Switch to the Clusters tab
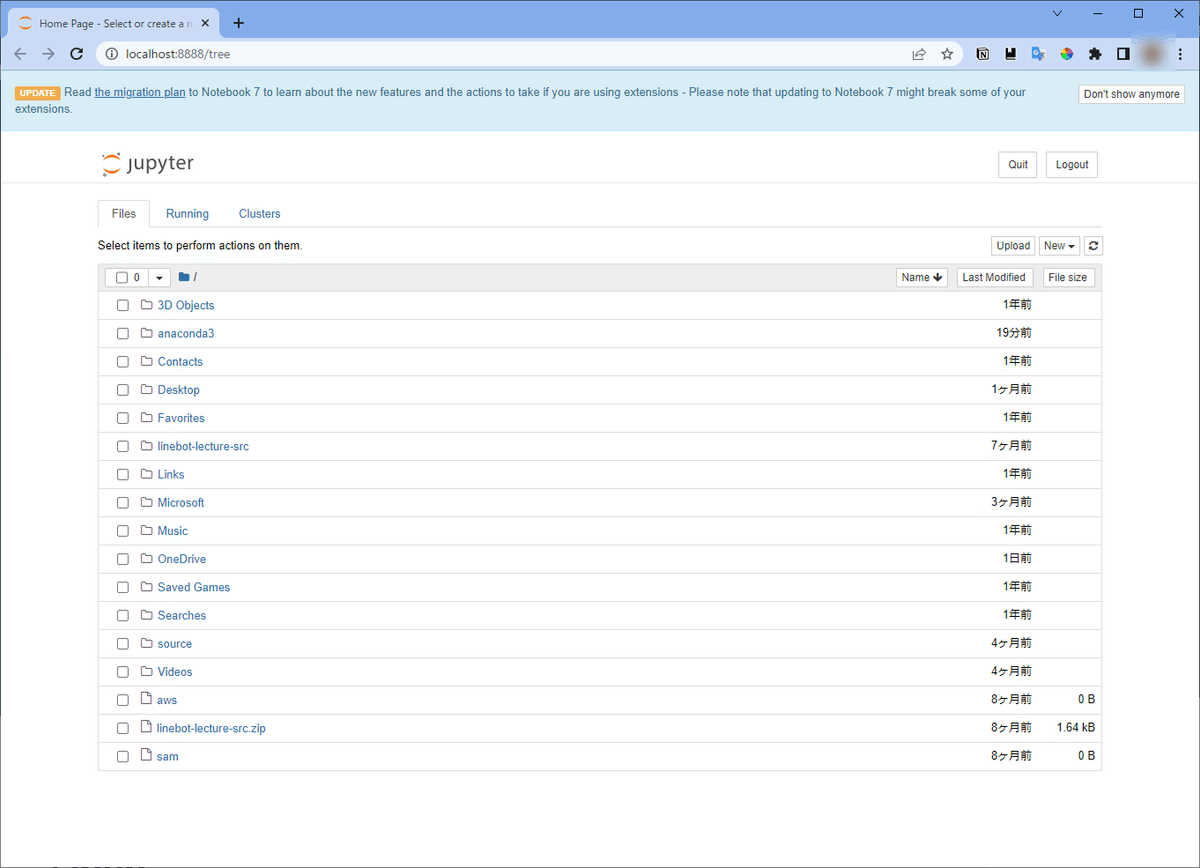The width and height of the screenshot is (1200, 868). click(x=260, y=214)
